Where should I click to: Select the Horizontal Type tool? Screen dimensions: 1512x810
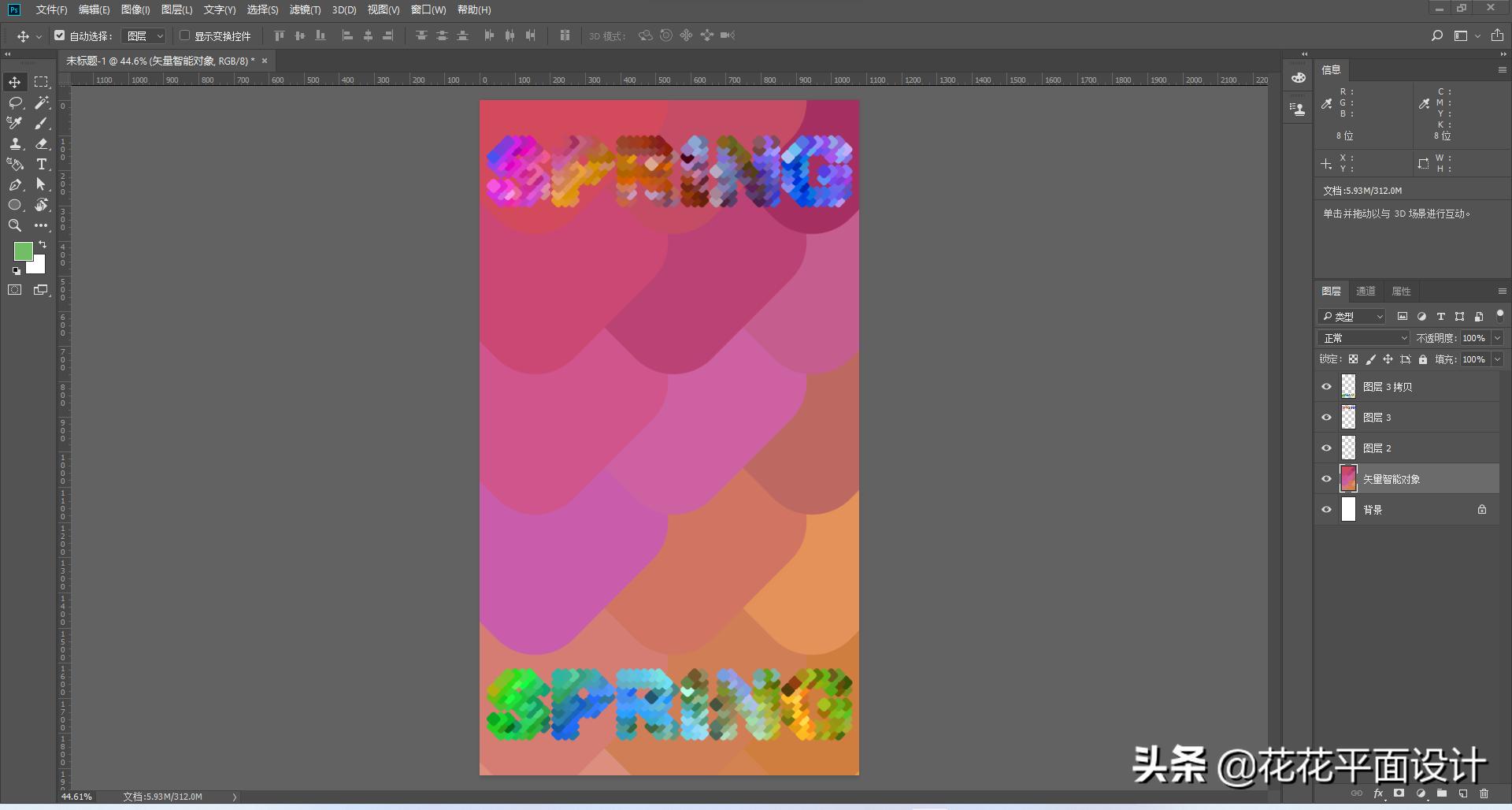point(42,164)
